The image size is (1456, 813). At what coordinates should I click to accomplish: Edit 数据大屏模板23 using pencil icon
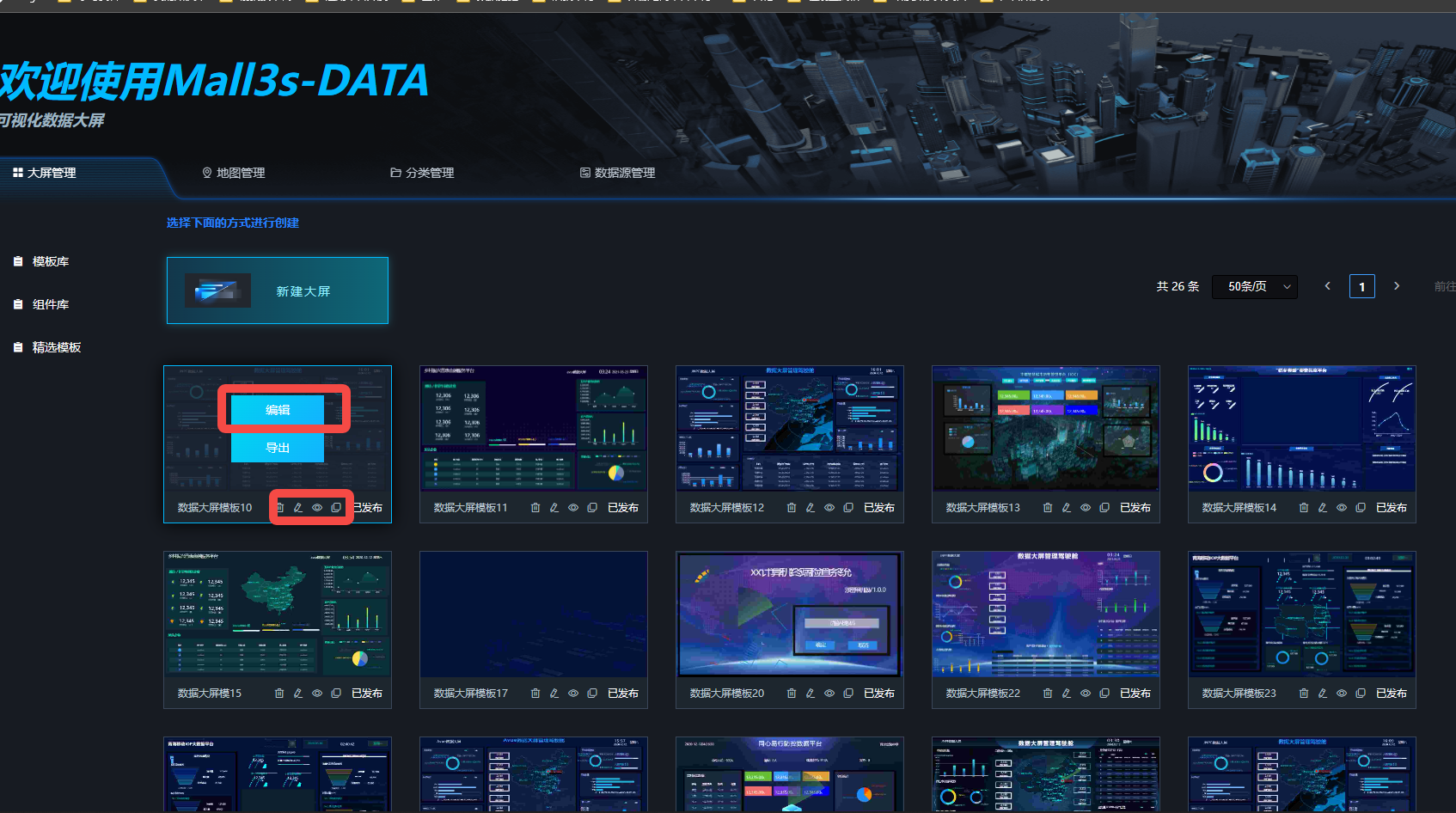pos(1323,694)
